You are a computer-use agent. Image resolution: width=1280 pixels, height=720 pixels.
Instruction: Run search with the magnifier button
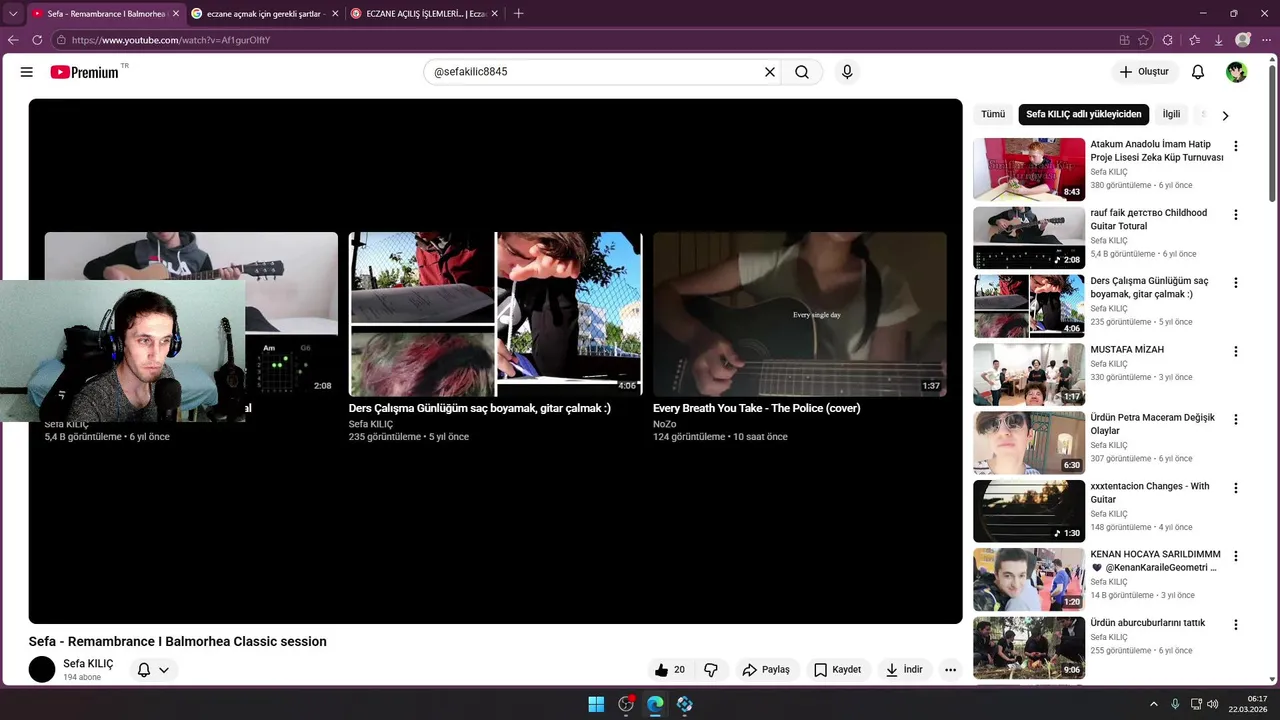point(802,72)
